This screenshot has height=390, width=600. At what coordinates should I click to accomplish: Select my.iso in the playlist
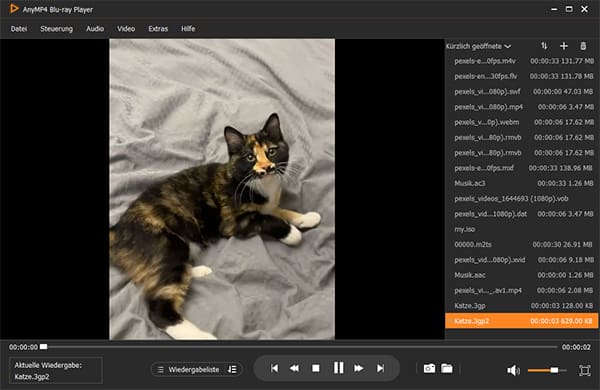[522, 229]
